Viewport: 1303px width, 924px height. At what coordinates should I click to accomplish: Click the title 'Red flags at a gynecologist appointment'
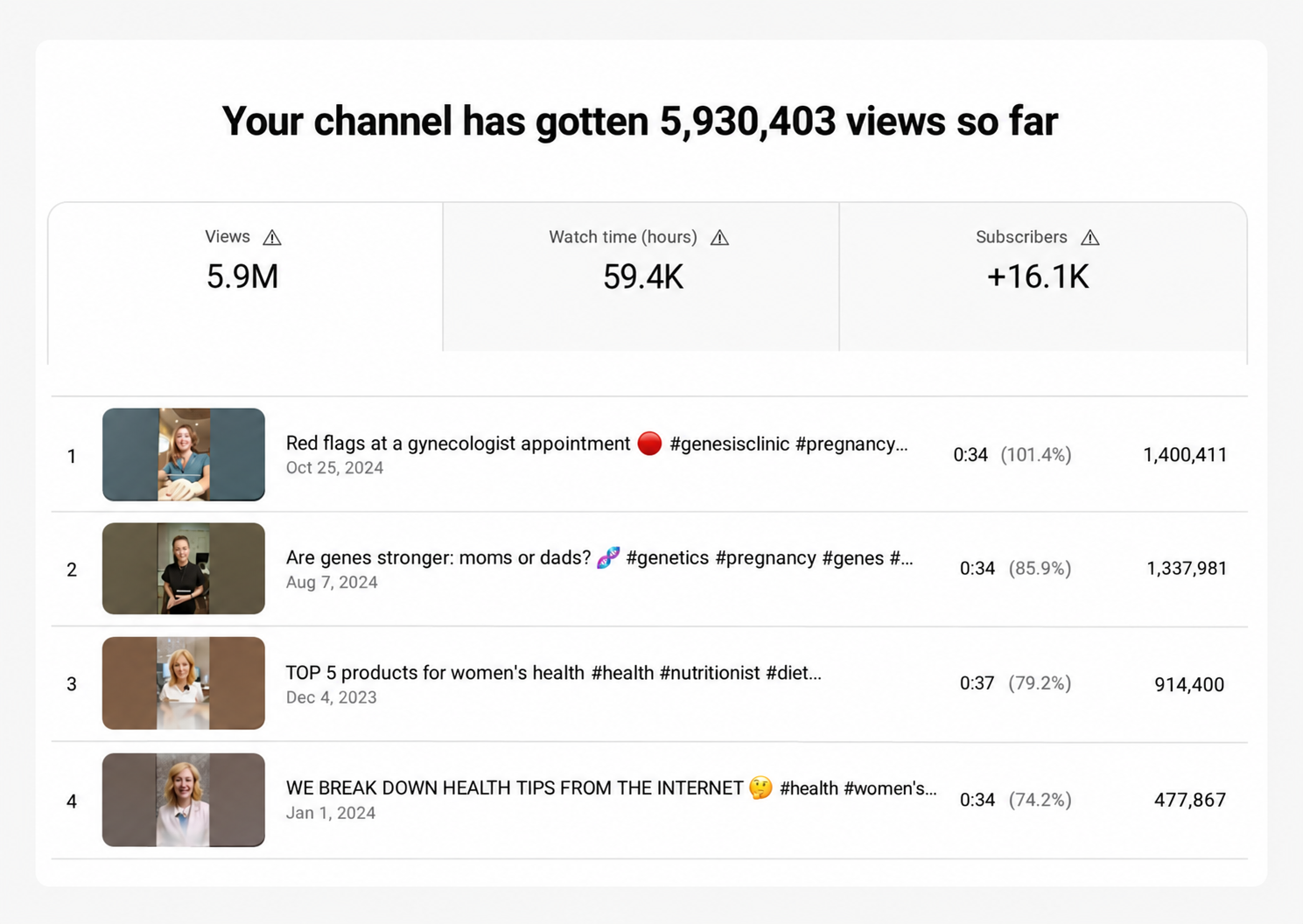tap(458, 444)
